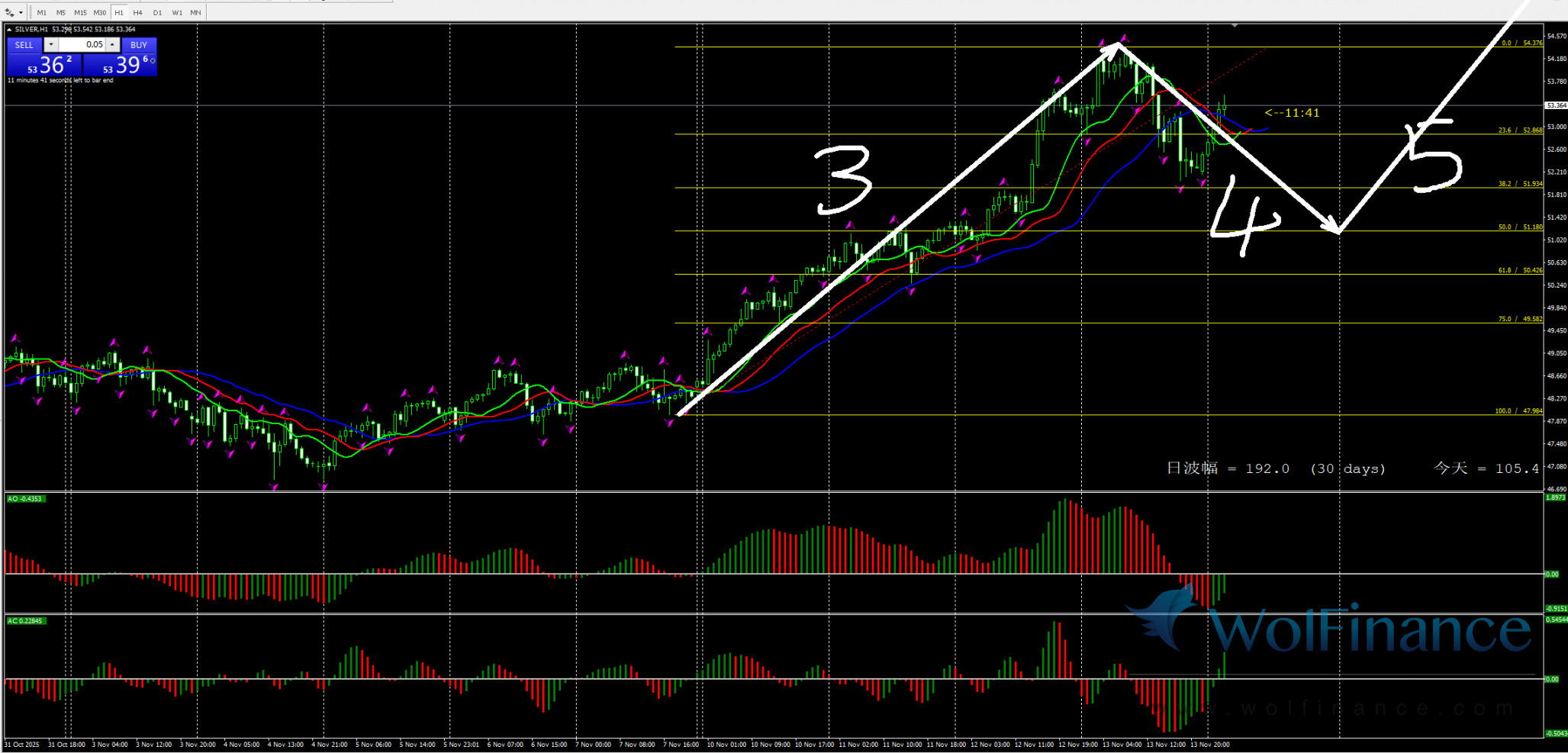
Task: Select the active H1 timeframe button
Action: 119,13
